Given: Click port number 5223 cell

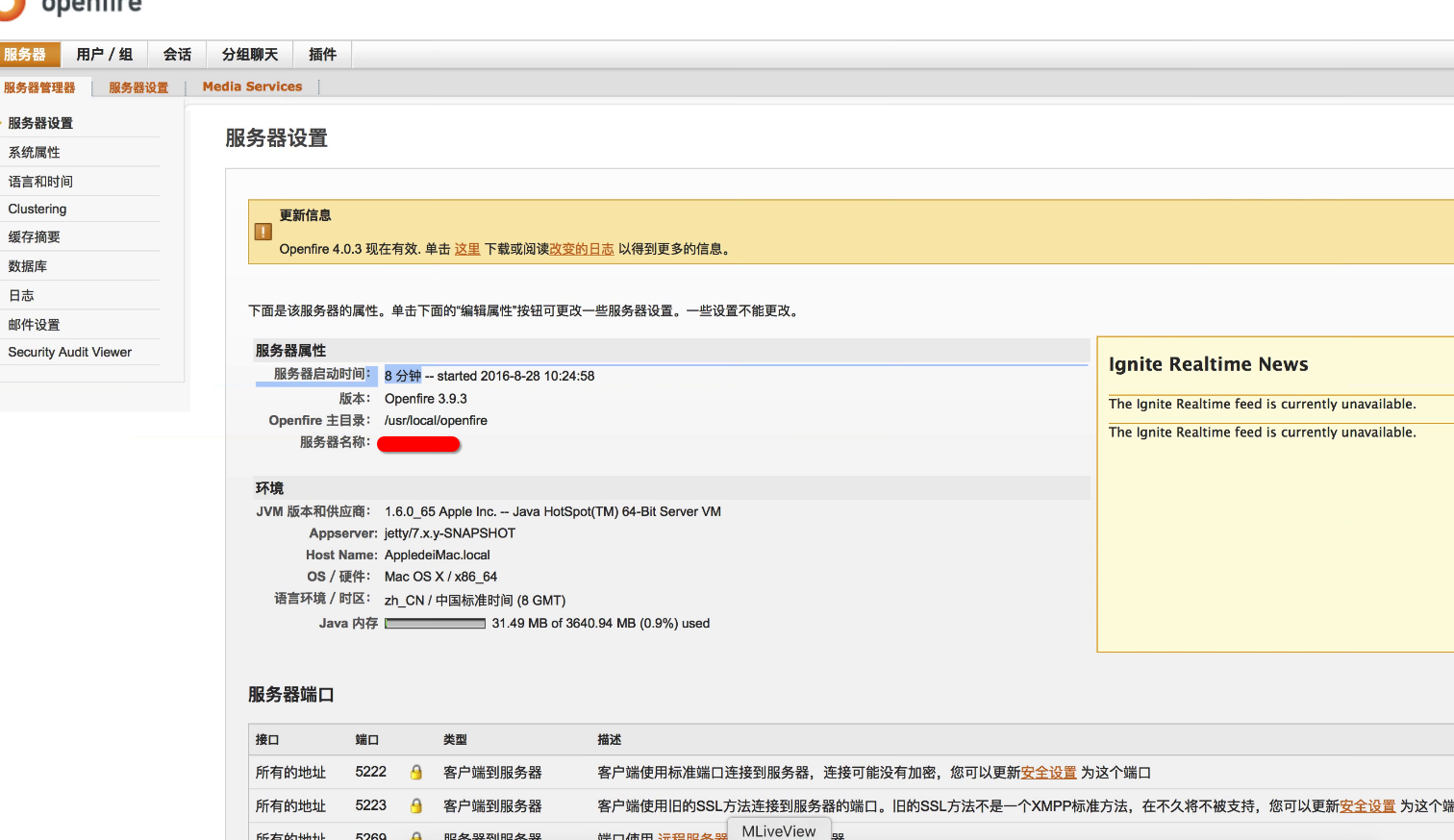Looking at the screenshot, I should 370,805.
